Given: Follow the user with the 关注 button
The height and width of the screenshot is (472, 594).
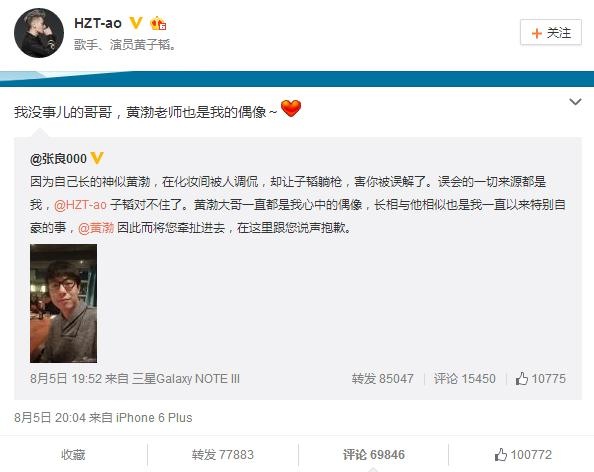Looking at the screenshot, I should point(551,33).
